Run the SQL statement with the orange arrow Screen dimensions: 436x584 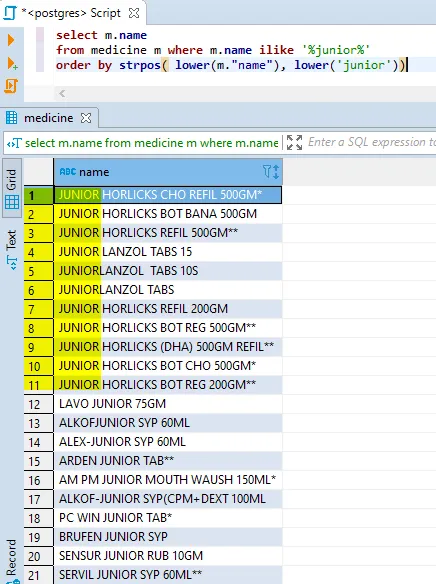click(11, 40)
